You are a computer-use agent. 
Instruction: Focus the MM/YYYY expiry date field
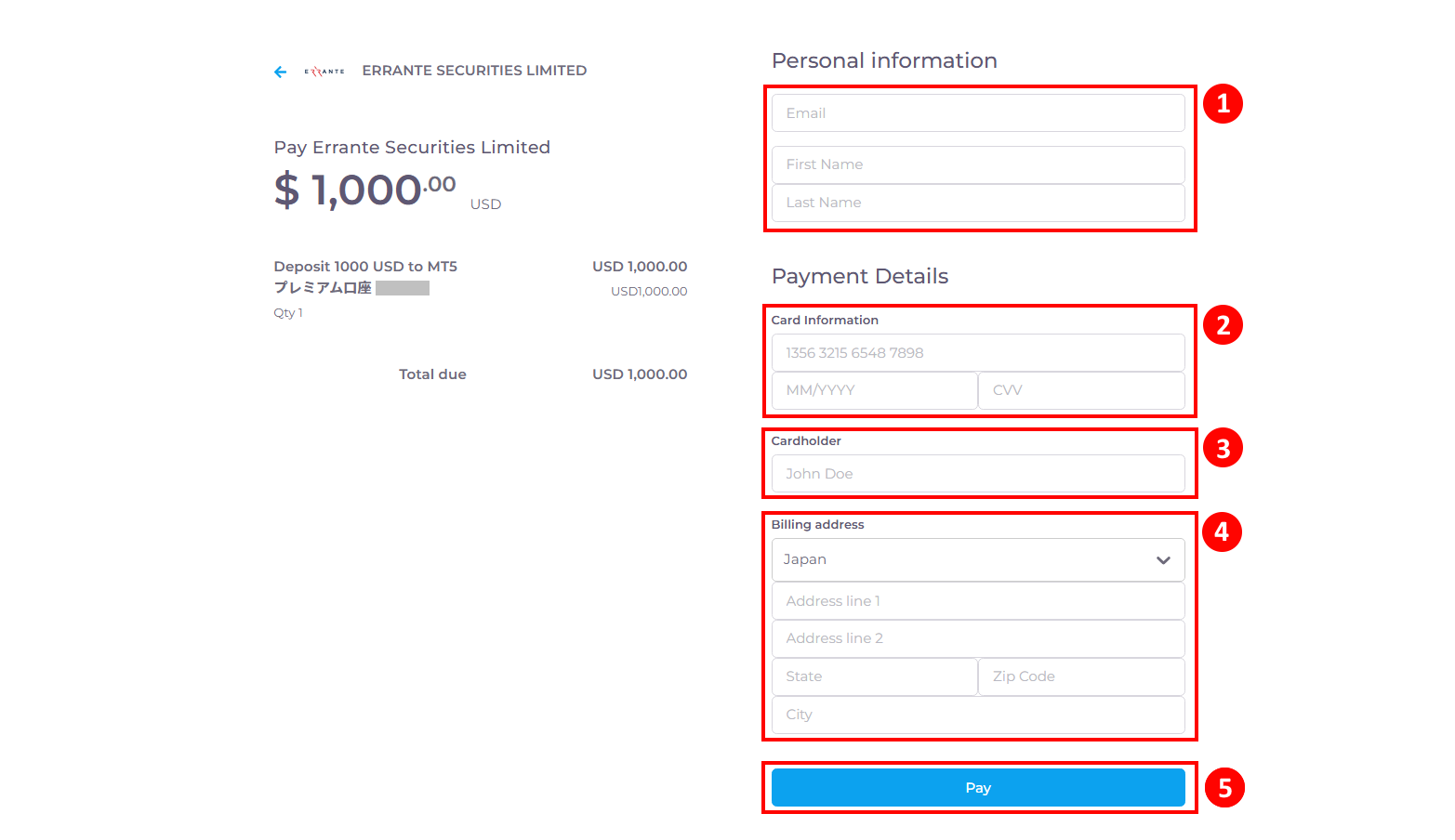(x=874, y=390)
